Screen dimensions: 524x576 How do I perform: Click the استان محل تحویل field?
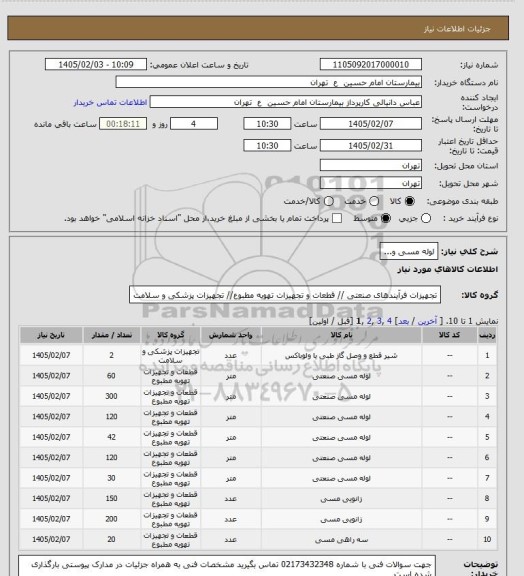[x=370, y=165]
